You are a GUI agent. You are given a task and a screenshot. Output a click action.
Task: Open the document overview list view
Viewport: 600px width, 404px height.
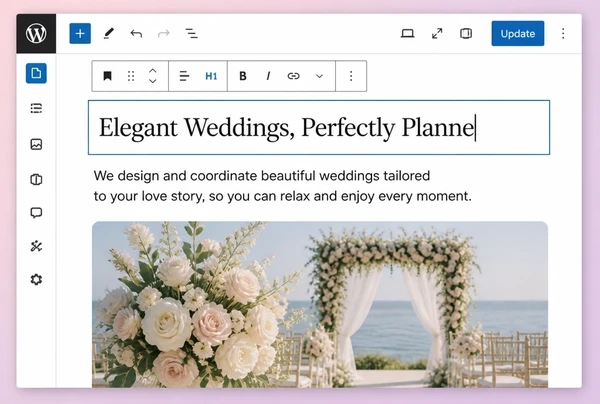click(x=191, y=34)
